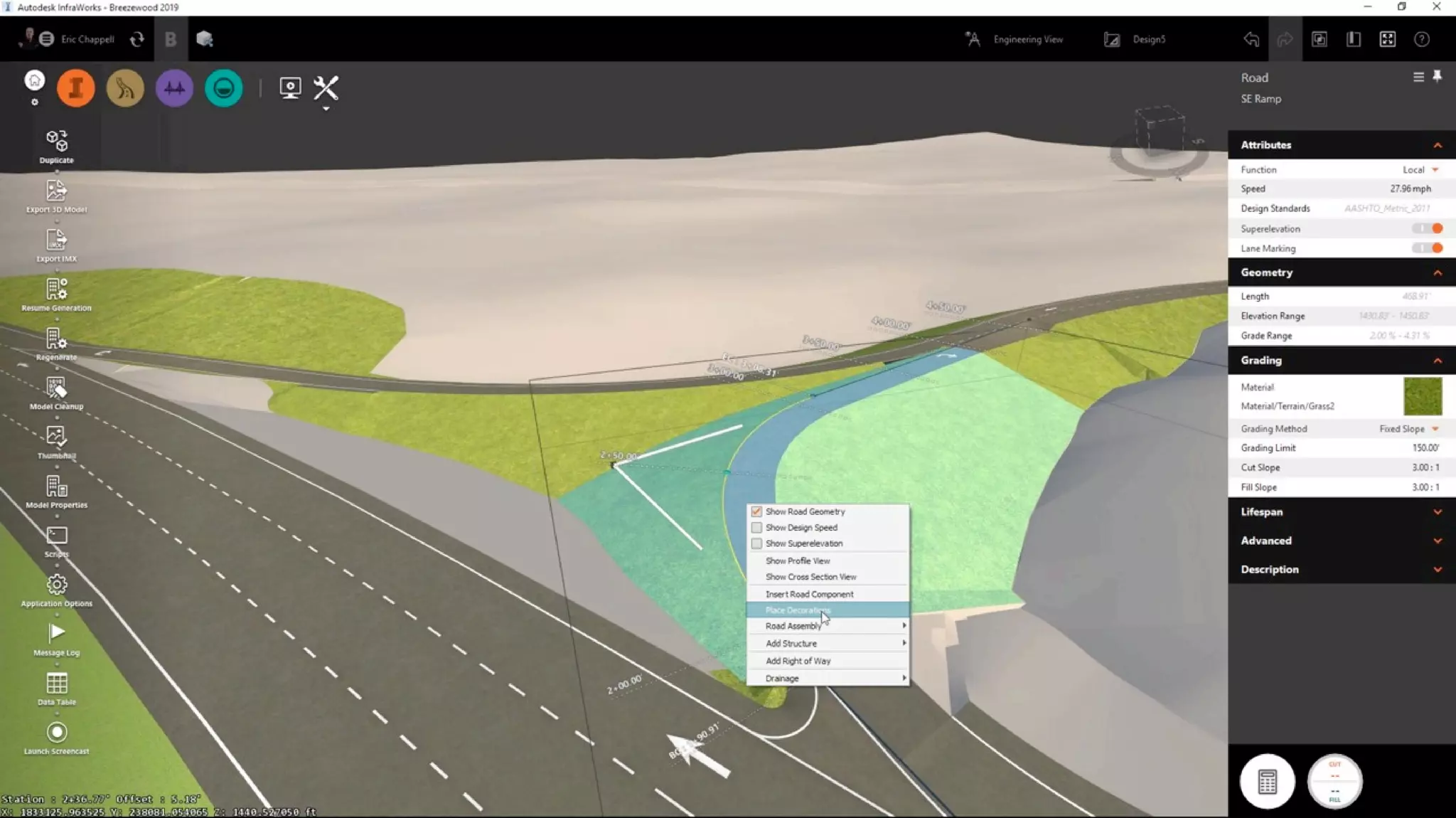Open Export 3D Model tool
Screen dimensions: 1456x818
tap(56, 191)
